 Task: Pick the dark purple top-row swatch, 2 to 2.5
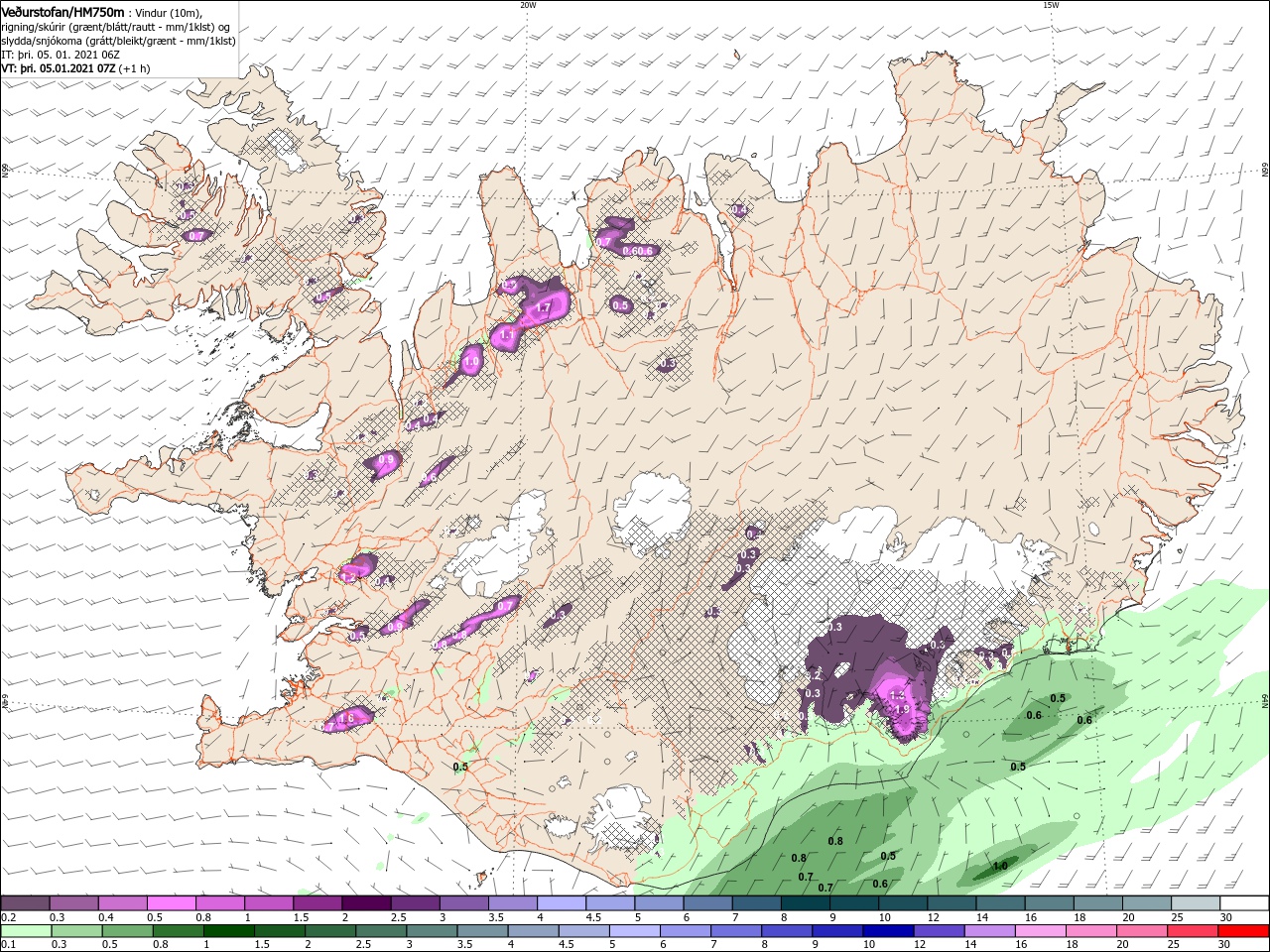(366, 903)
